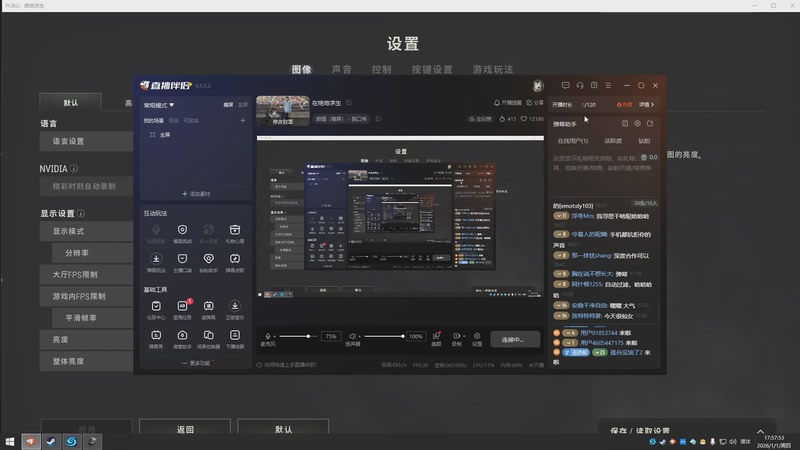Click 添加素材 button

[196, 194]
